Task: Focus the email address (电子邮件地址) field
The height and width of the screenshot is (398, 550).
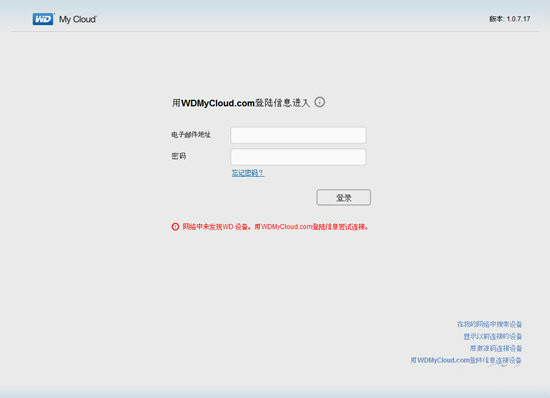Action: pyautogui.click(x=298, y=135)
